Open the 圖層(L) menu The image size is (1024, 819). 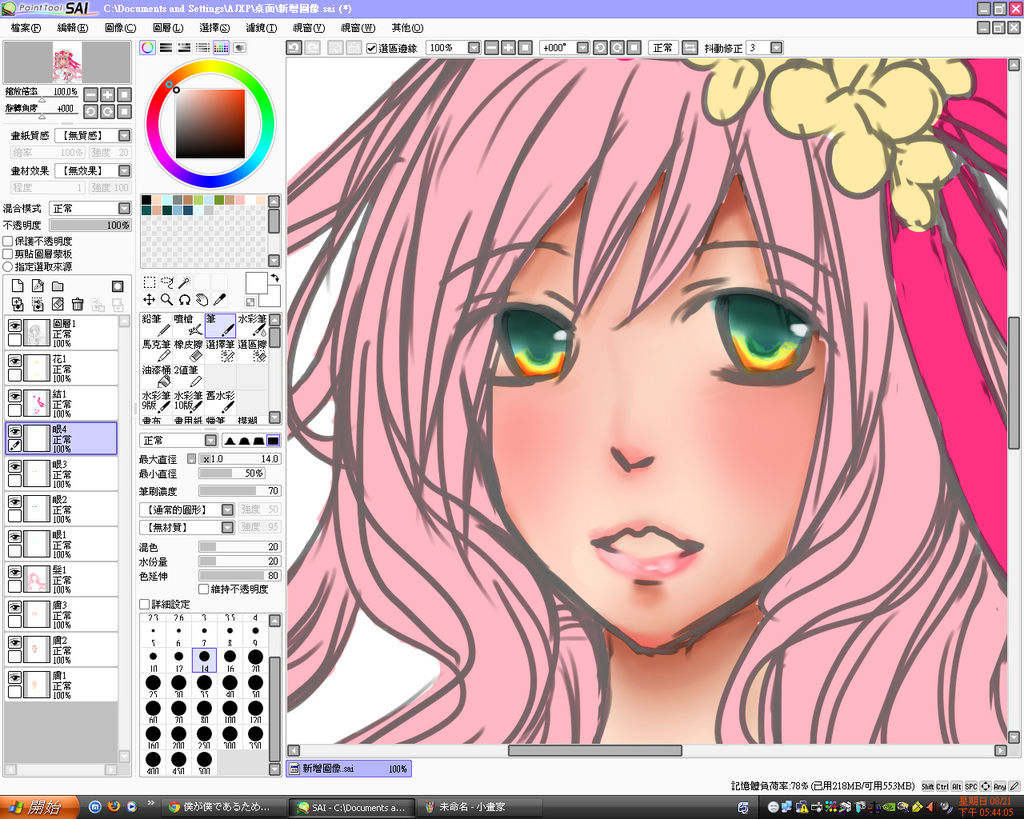click(168, 28)
